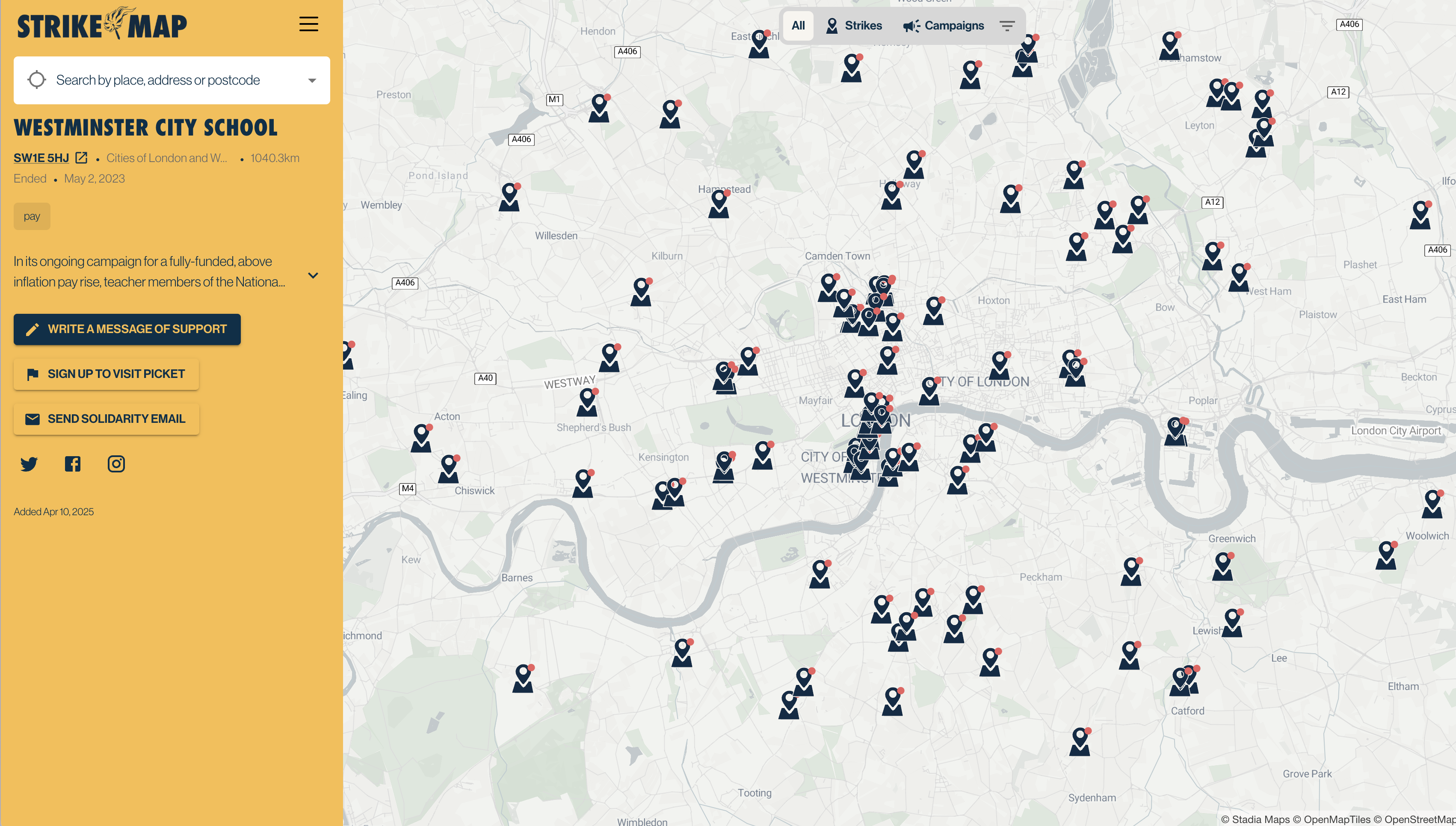1456x826 pixels.
Task: Open the hamburger menu
Action: tap(309, 24)
